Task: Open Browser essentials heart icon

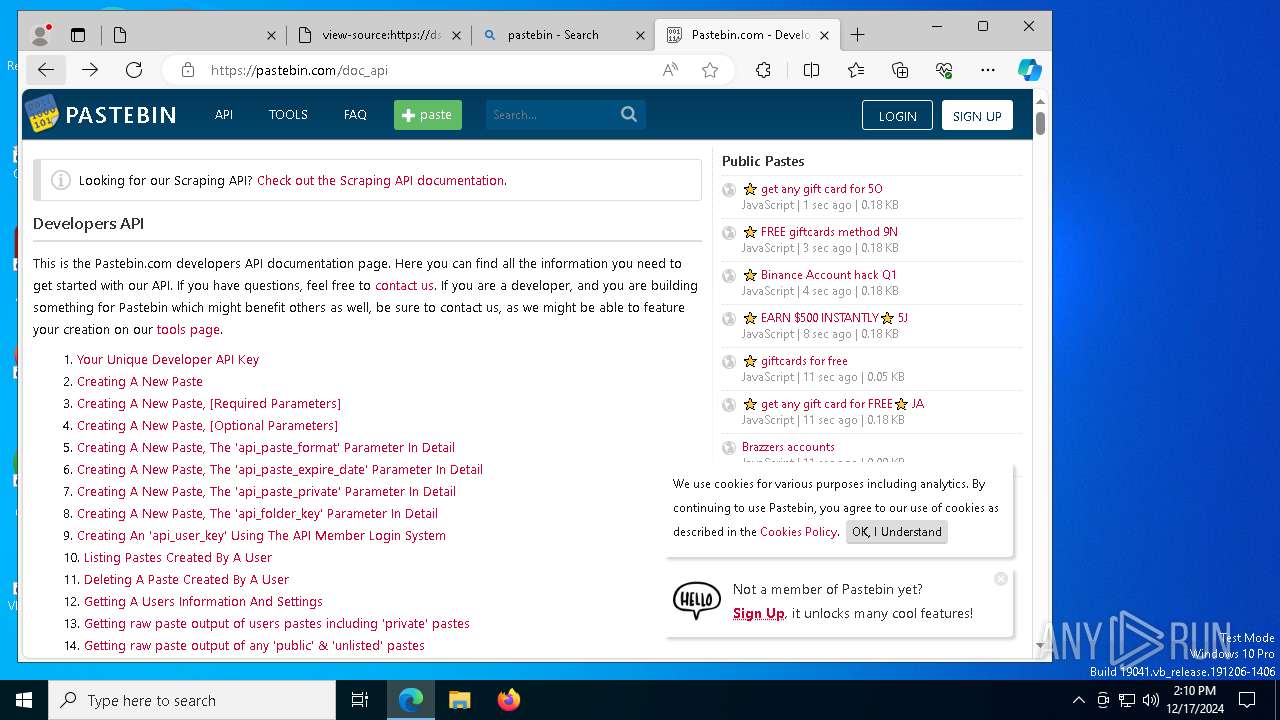Action: pos(944,70)
